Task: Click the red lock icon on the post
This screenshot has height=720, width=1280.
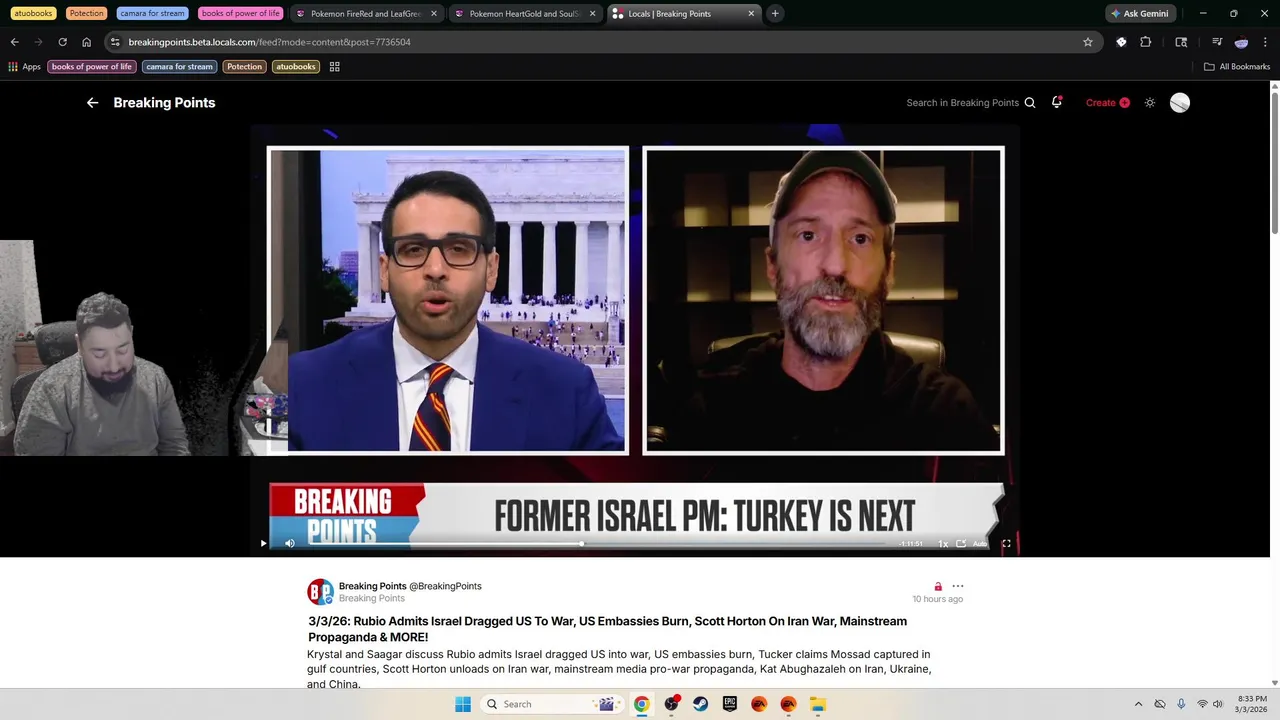Action: [938, 586]
